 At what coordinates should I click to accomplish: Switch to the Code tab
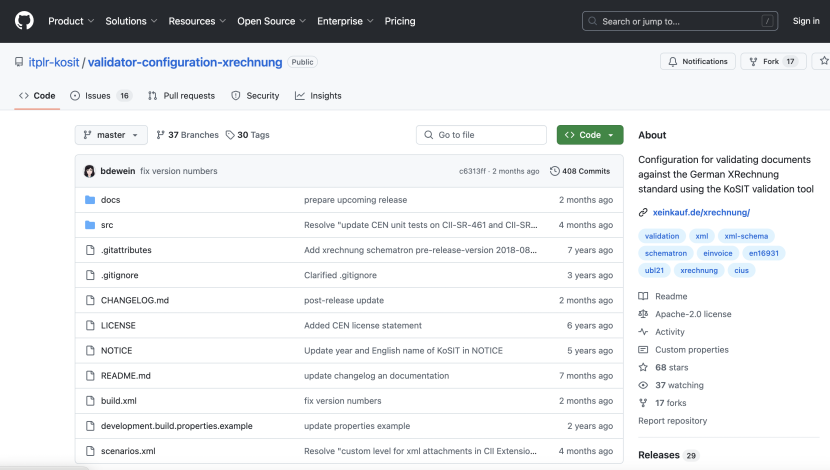click(x=37, y=96)
